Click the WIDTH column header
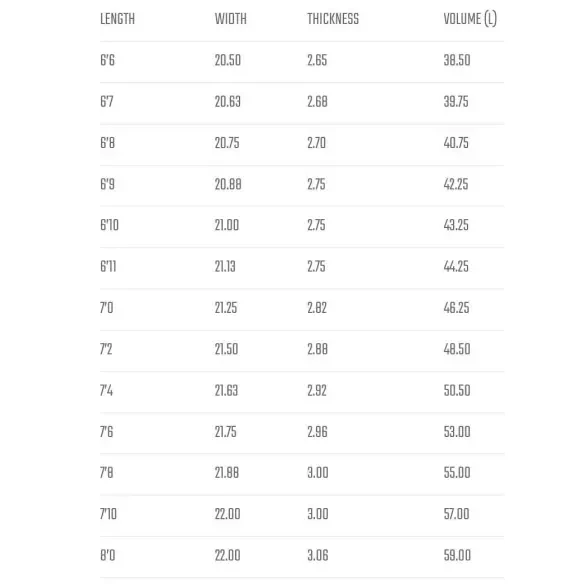Screen dimensions: 584x584 pyautogui.click(x=231, y=19)
